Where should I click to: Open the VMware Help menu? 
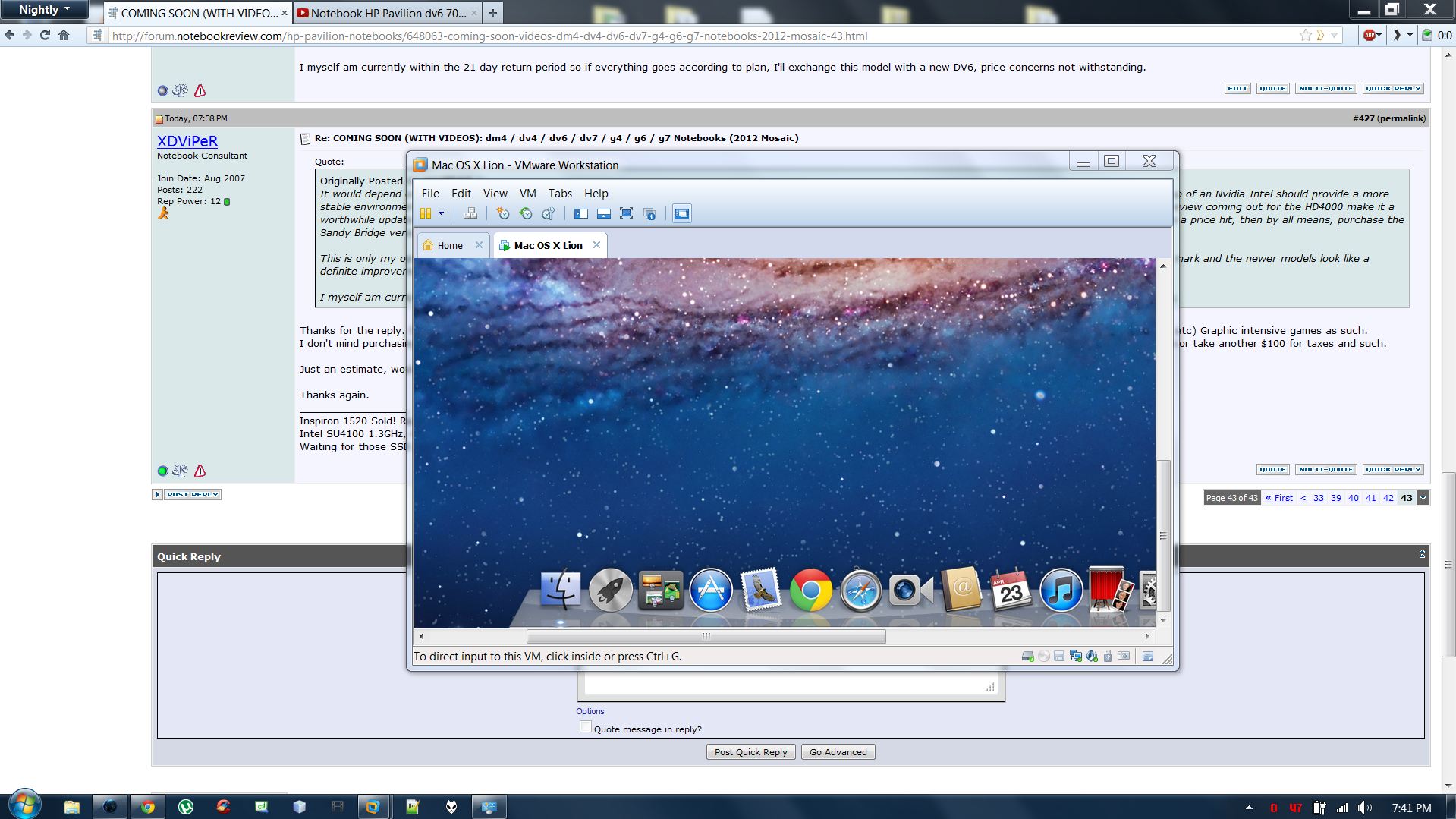coord(596,194)
